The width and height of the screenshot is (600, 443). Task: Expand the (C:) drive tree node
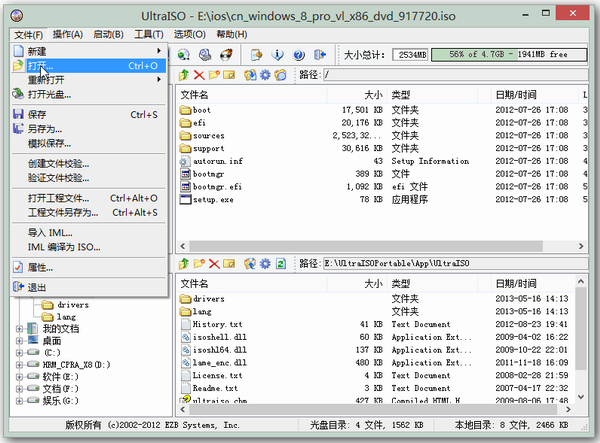19,352
